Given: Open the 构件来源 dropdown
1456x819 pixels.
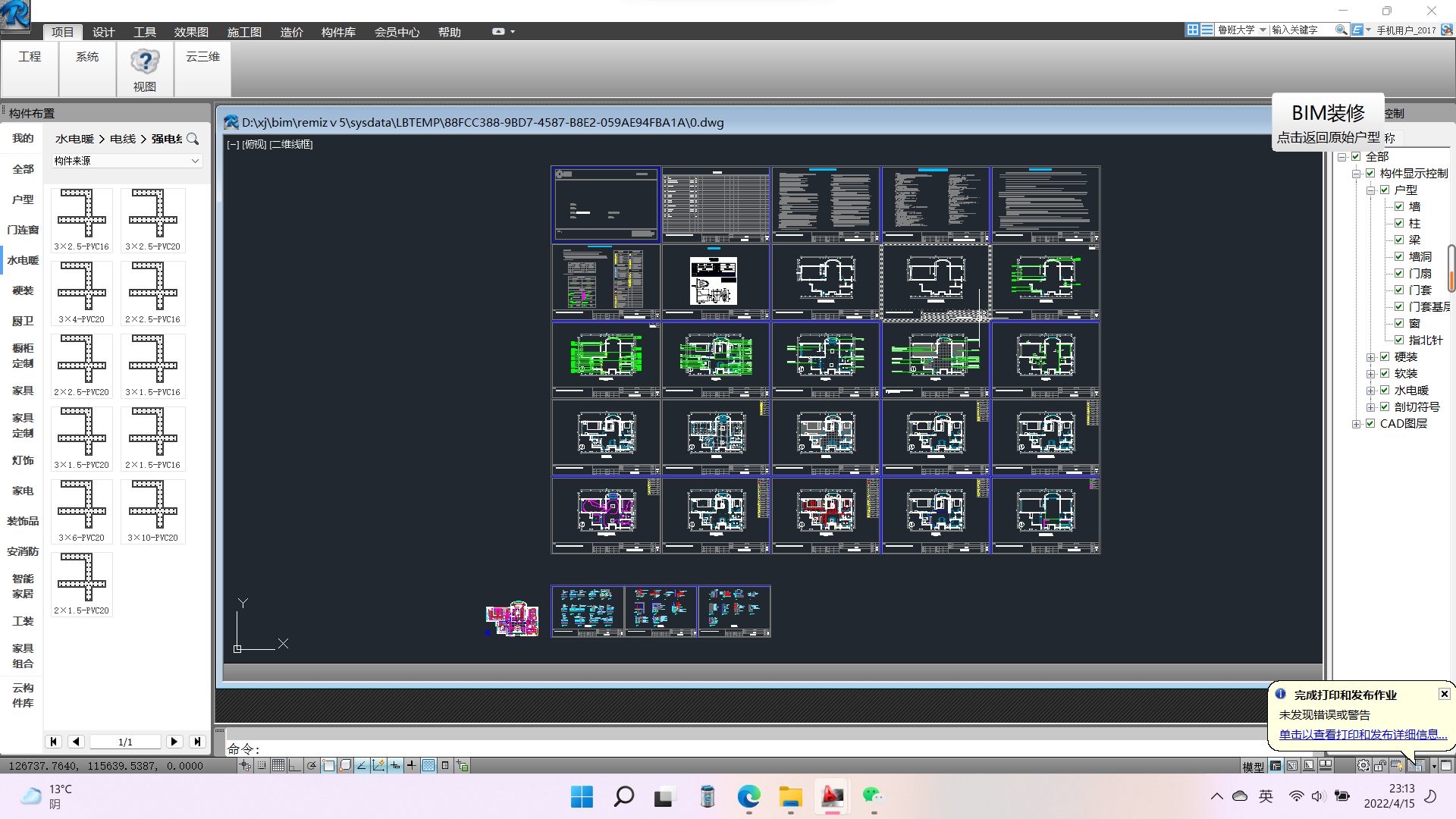Looking at the screenshot, I should [x=127, y=161].
